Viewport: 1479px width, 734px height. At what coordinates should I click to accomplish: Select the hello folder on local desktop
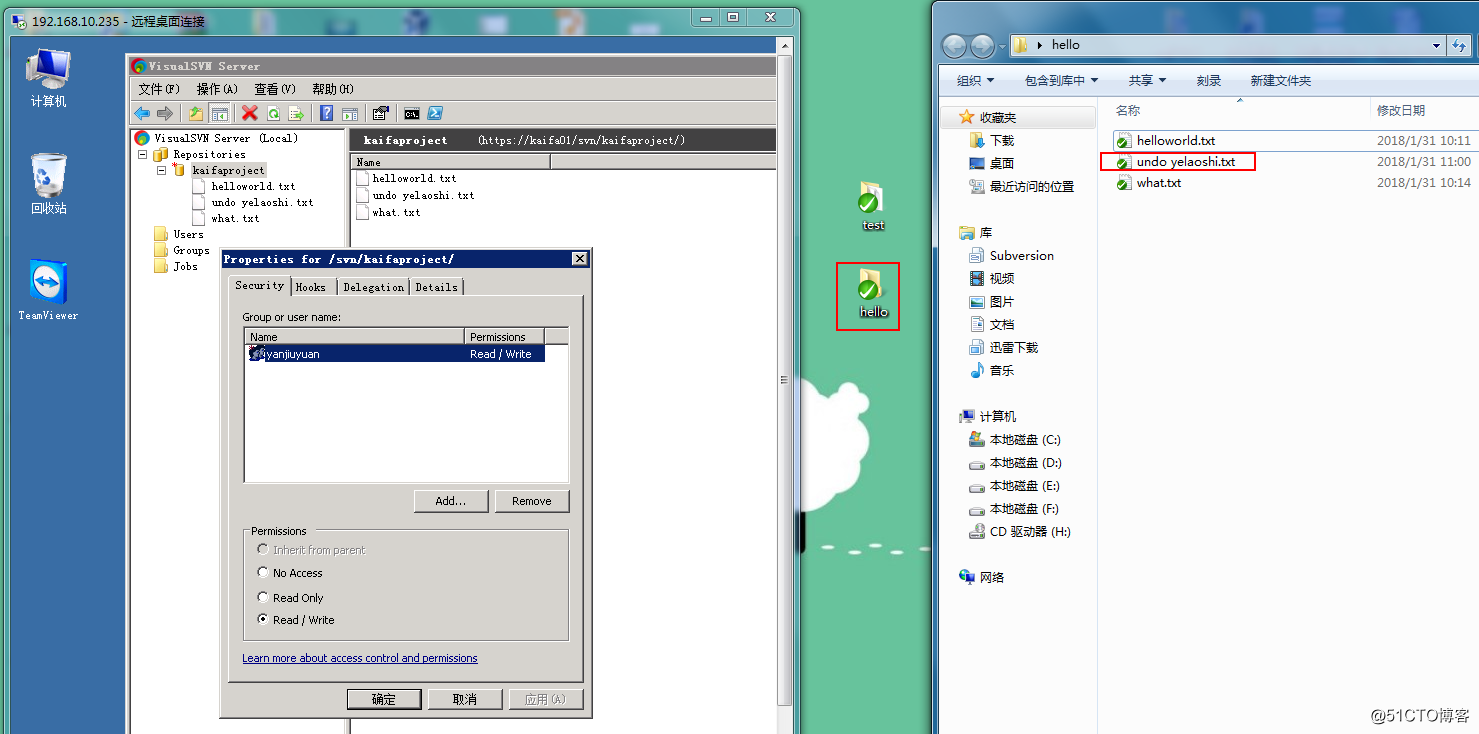tap(873, 294)
